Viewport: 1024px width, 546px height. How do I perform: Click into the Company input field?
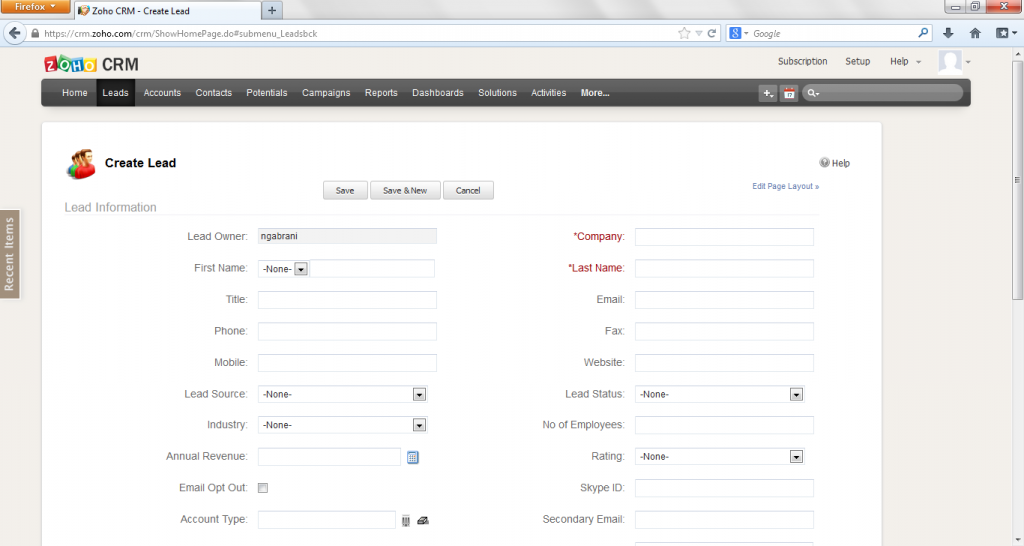click(x=724, y=237)
